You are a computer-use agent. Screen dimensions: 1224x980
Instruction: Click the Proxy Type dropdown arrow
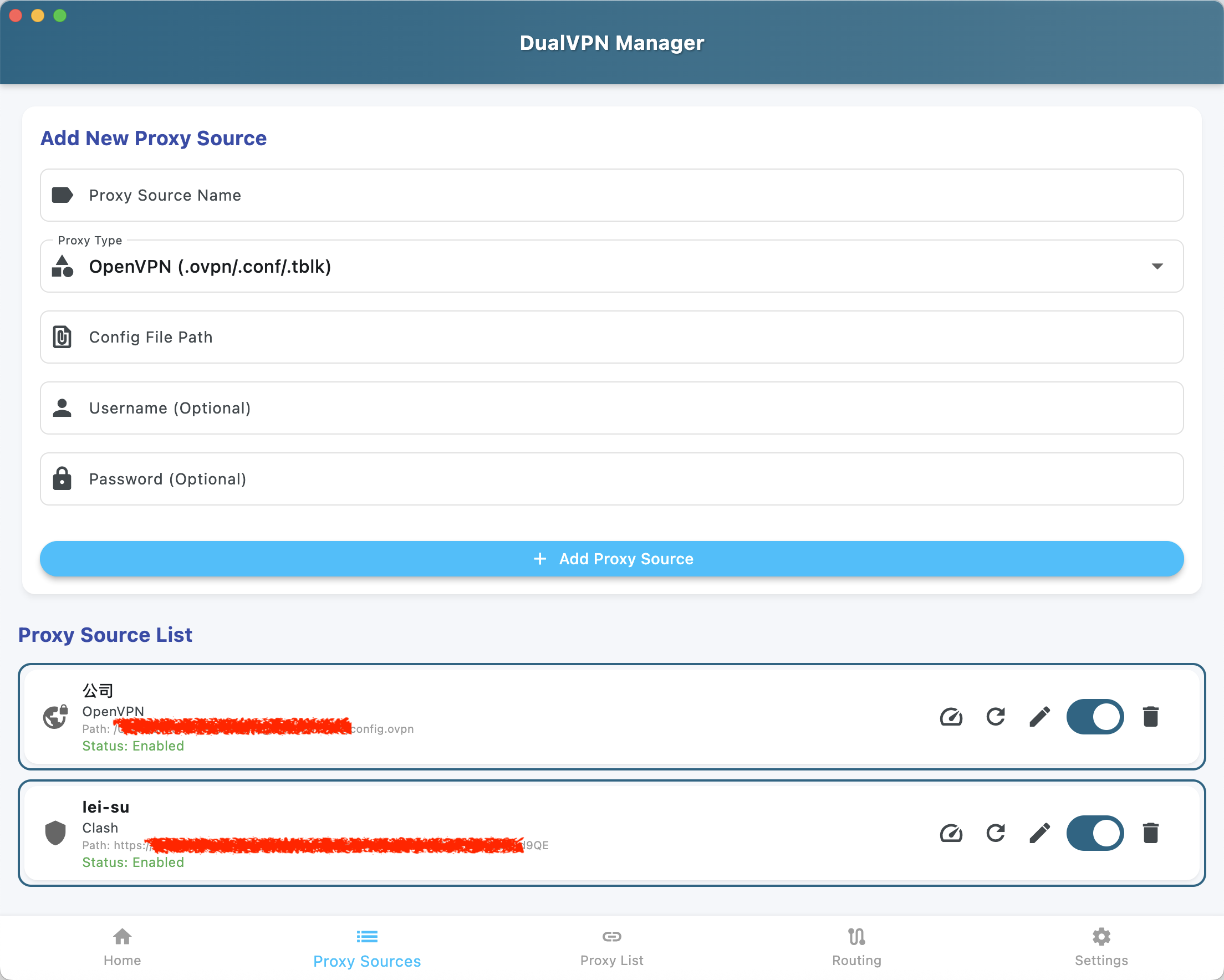click(x=1157, y=266)
